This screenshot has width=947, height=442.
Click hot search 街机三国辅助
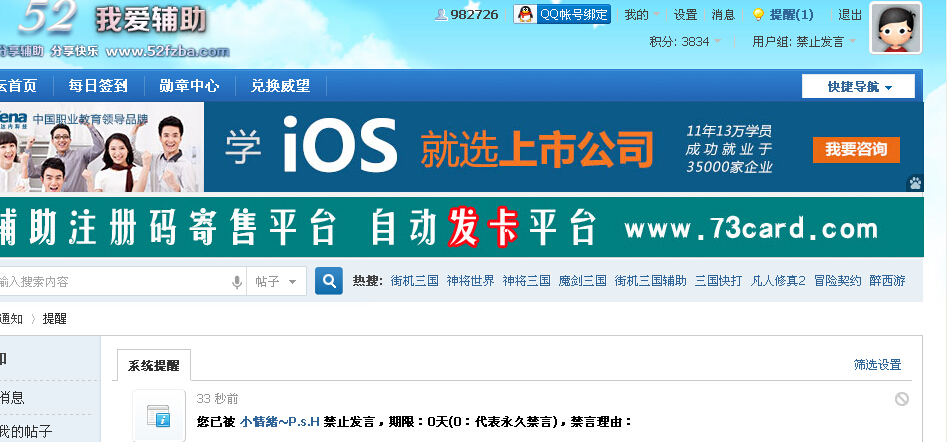650,281
